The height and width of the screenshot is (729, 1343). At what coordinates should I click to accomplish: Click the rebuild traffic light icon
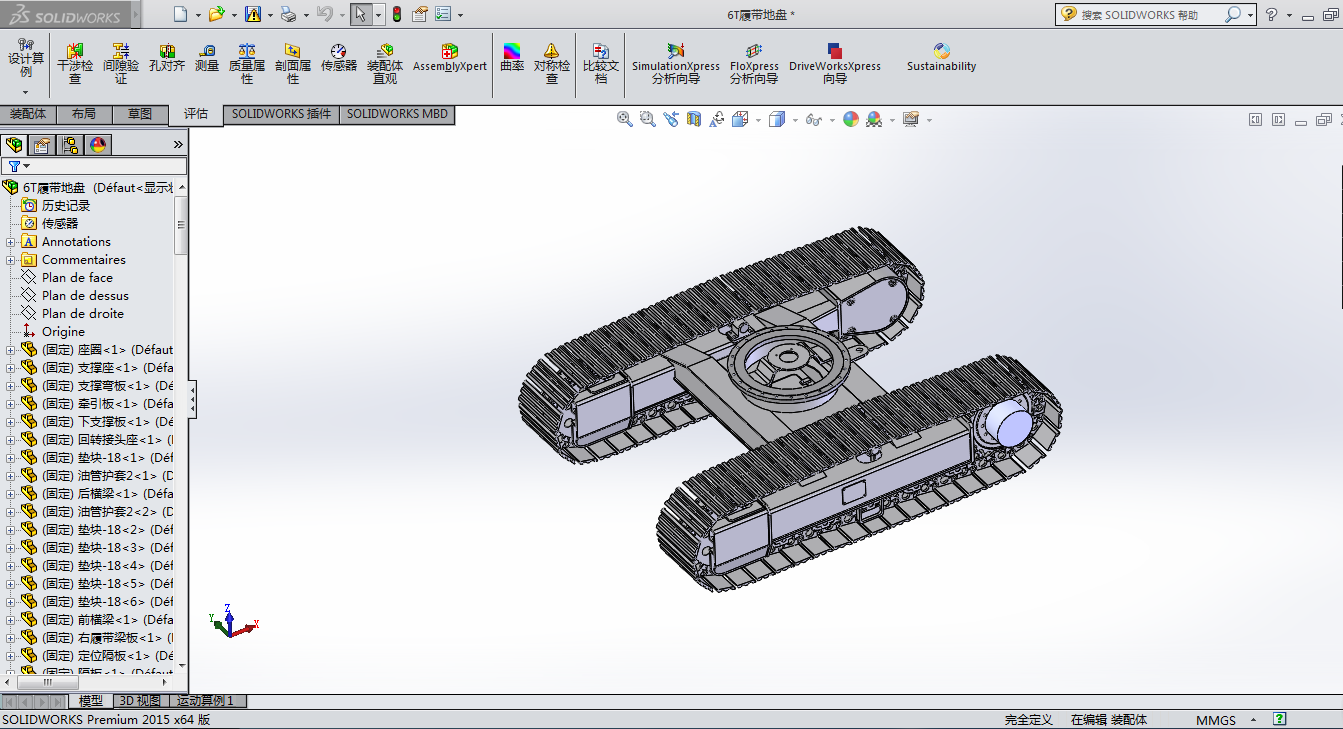pos(396,14)
